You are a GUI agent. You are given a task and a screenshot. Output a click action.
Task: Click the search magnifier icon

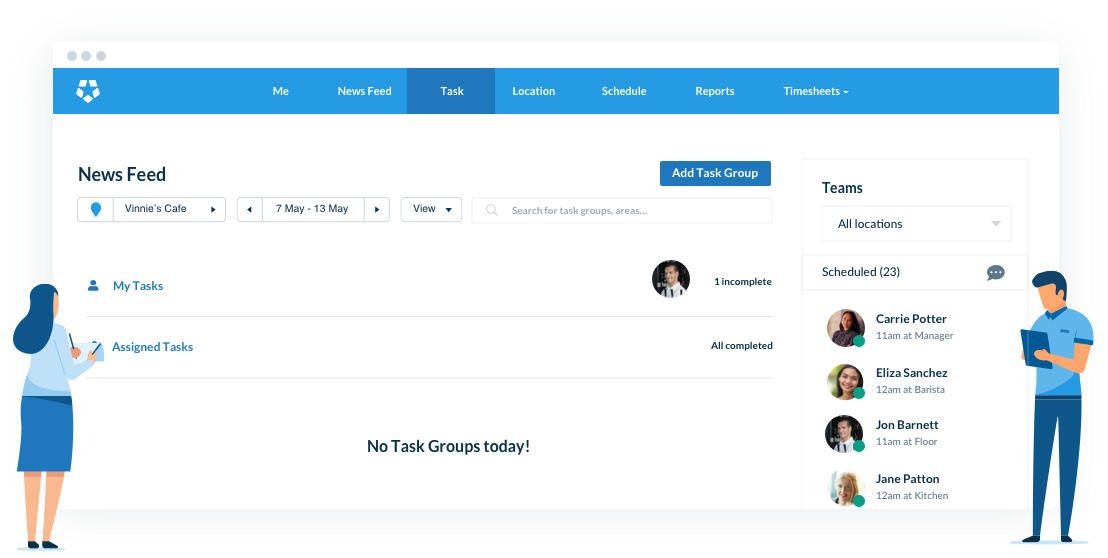click(492, 211)
